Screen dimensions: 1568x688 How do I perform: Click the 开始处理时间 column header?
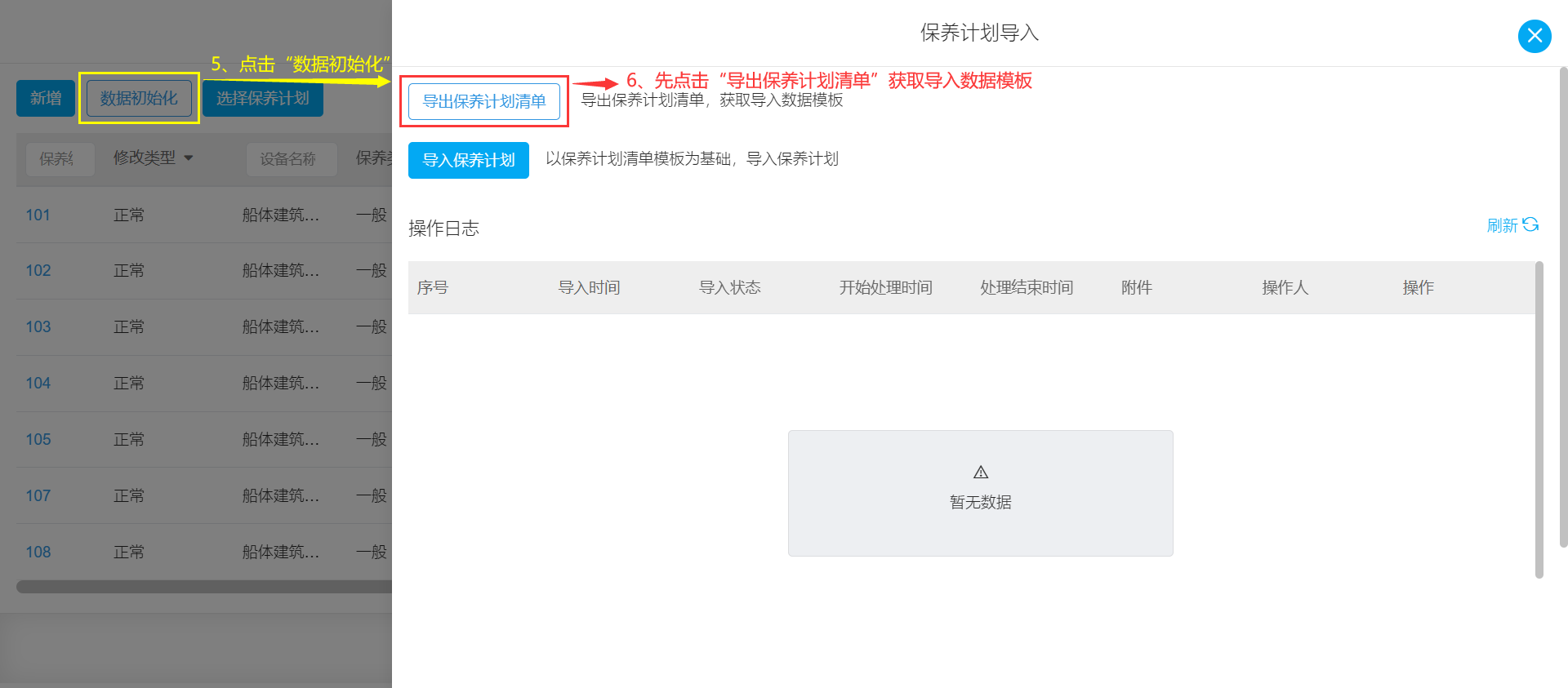tap(886, 287)
